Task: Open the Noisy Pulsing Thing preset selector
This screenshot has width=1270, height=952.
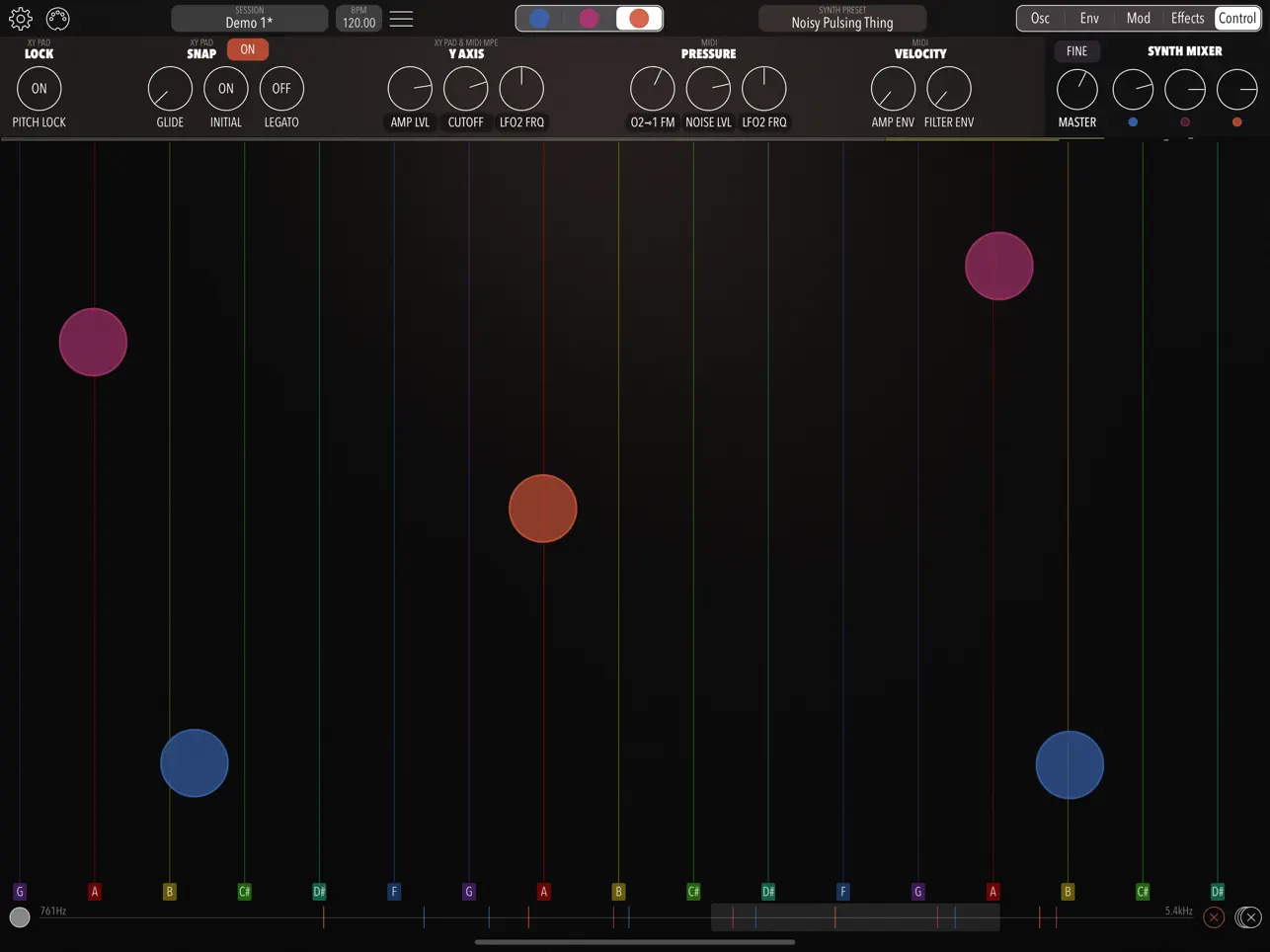Action: tap(842, 18)
